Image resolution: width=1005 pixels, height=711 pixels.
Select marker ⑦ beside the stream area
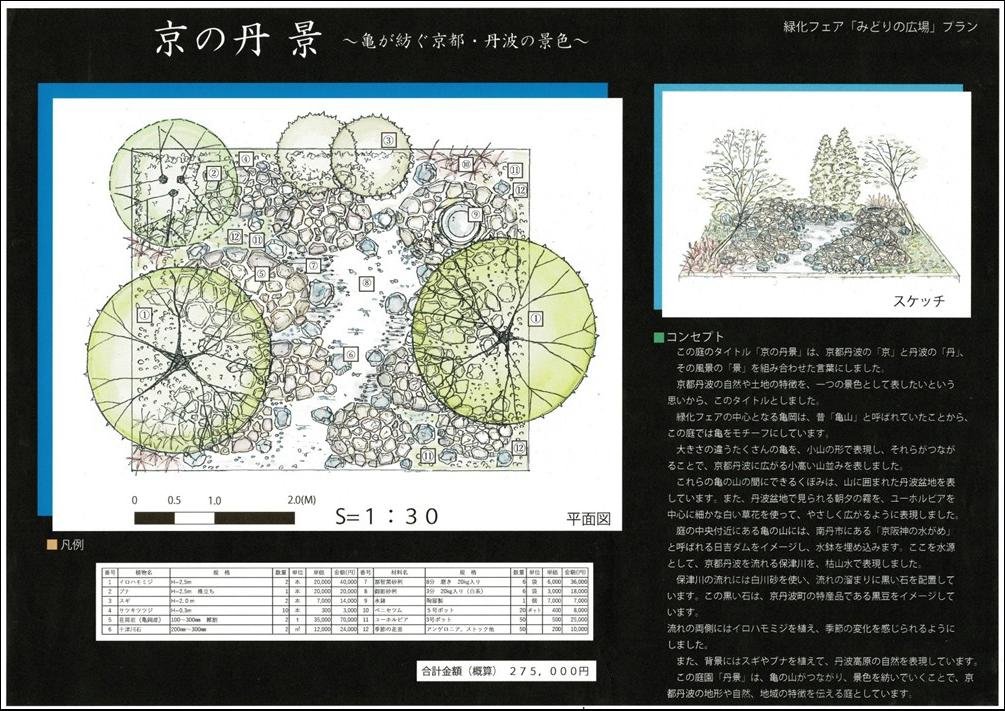313,265
